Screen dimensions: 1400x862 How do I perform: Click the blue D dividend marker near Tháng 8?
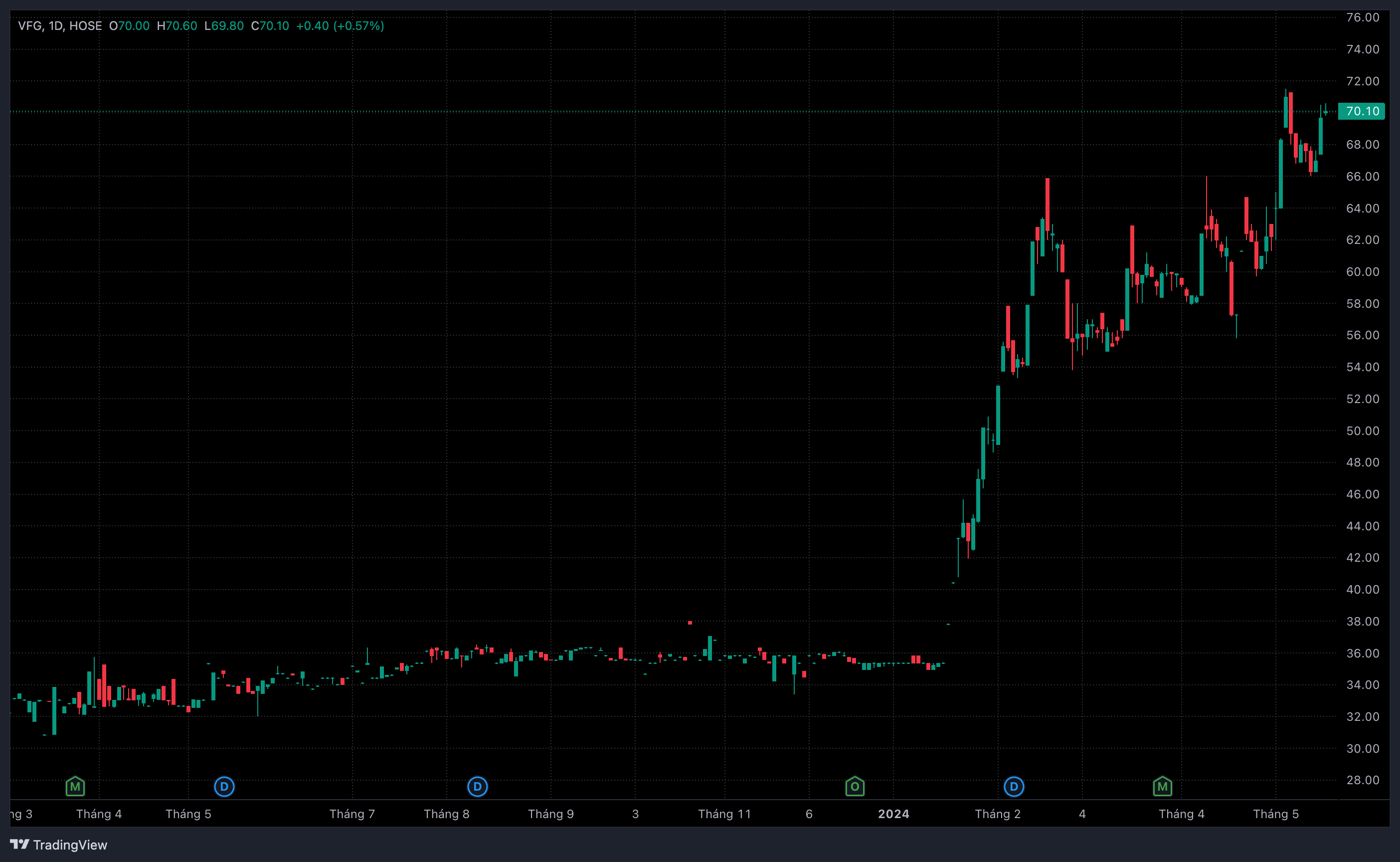coord(478,787)
